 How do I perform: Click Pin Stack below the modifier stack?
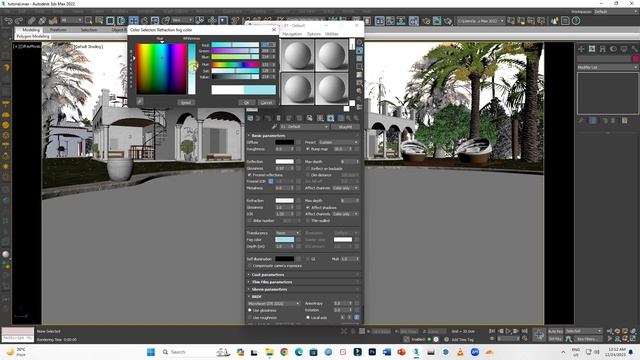(x=582, y=121)
